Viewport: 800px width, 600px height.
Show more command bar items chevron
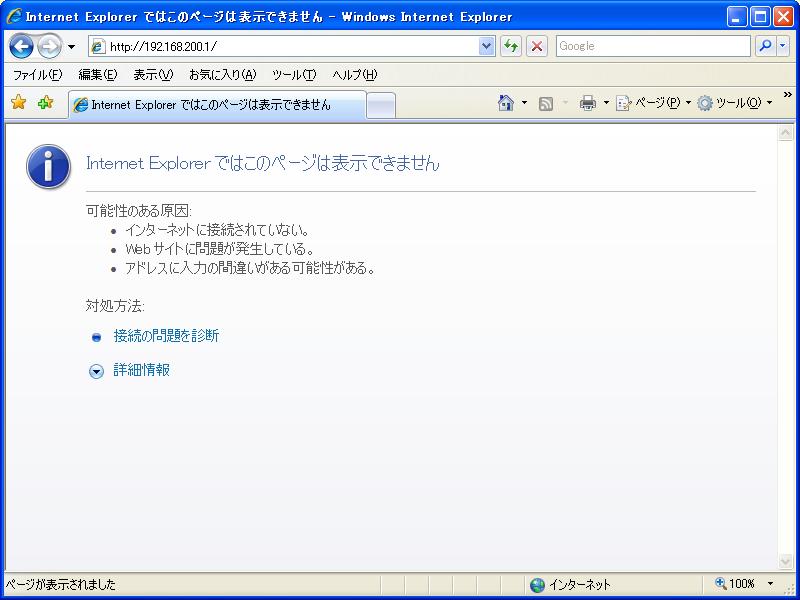point(788,94)
